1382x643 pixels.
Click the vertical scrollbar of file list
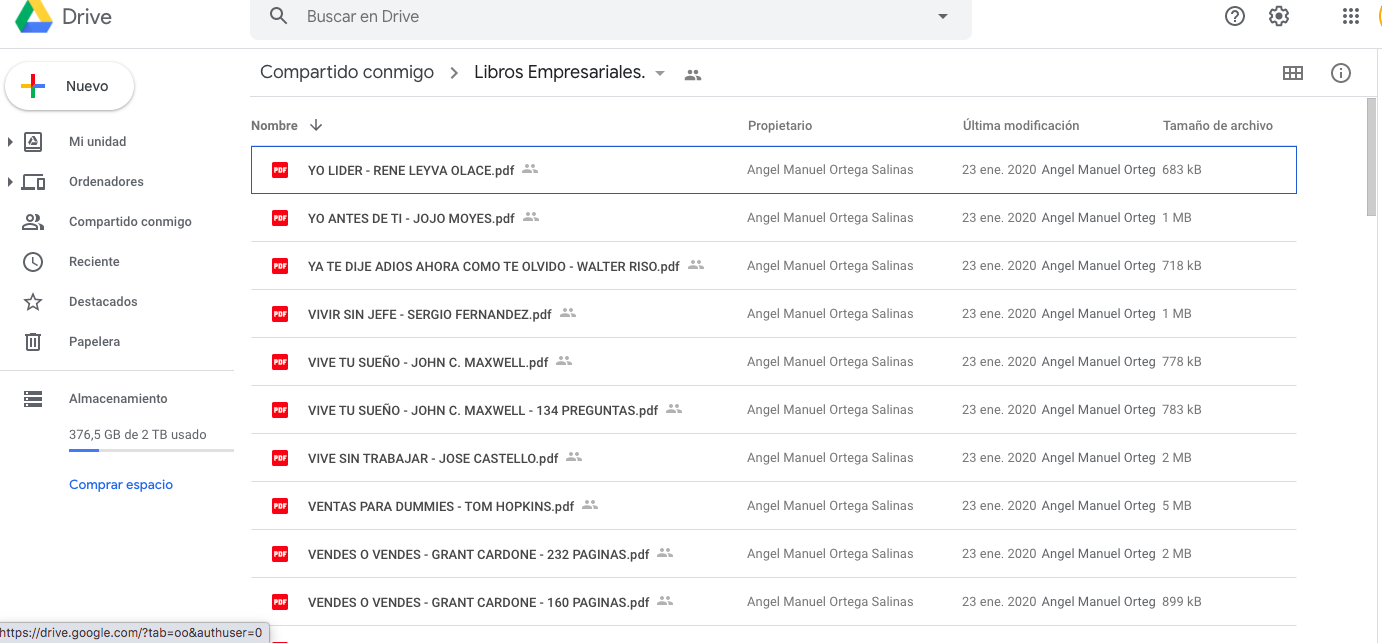tap(1372, 156)
